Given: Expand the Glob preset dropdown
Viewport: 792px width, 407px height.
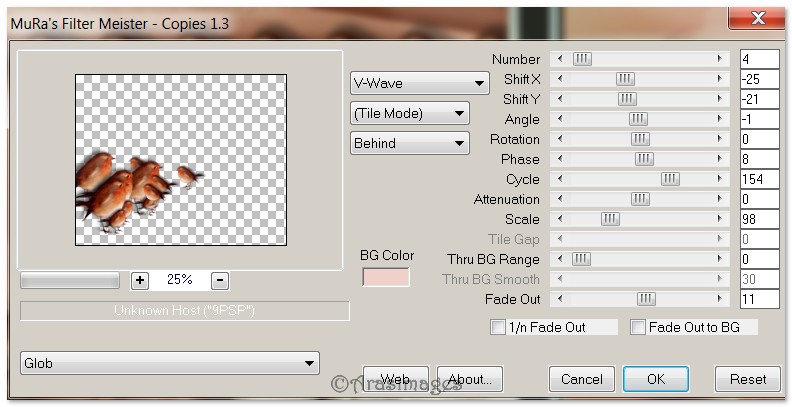Looking at the screenshot, I should click(169, 364).
